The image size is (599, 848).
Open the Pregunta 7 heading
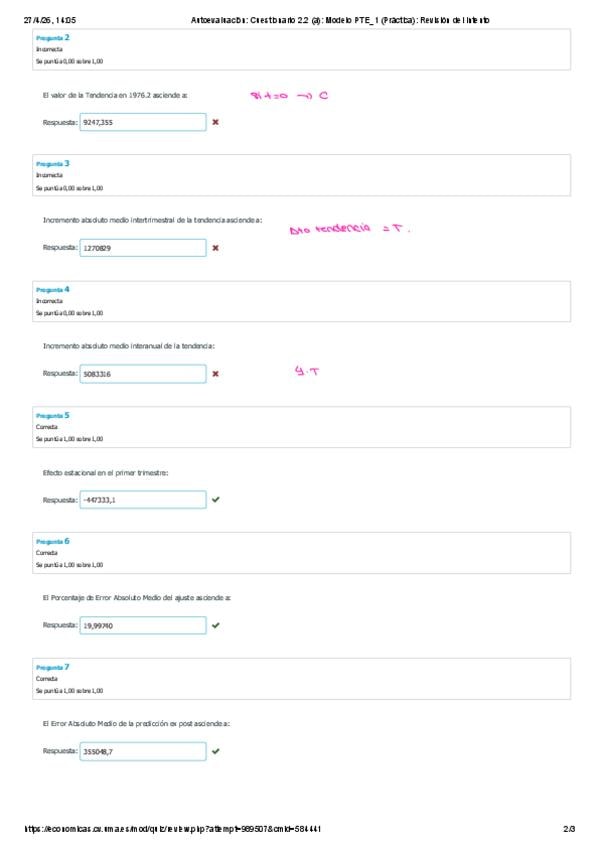click(x=52, y=667)
